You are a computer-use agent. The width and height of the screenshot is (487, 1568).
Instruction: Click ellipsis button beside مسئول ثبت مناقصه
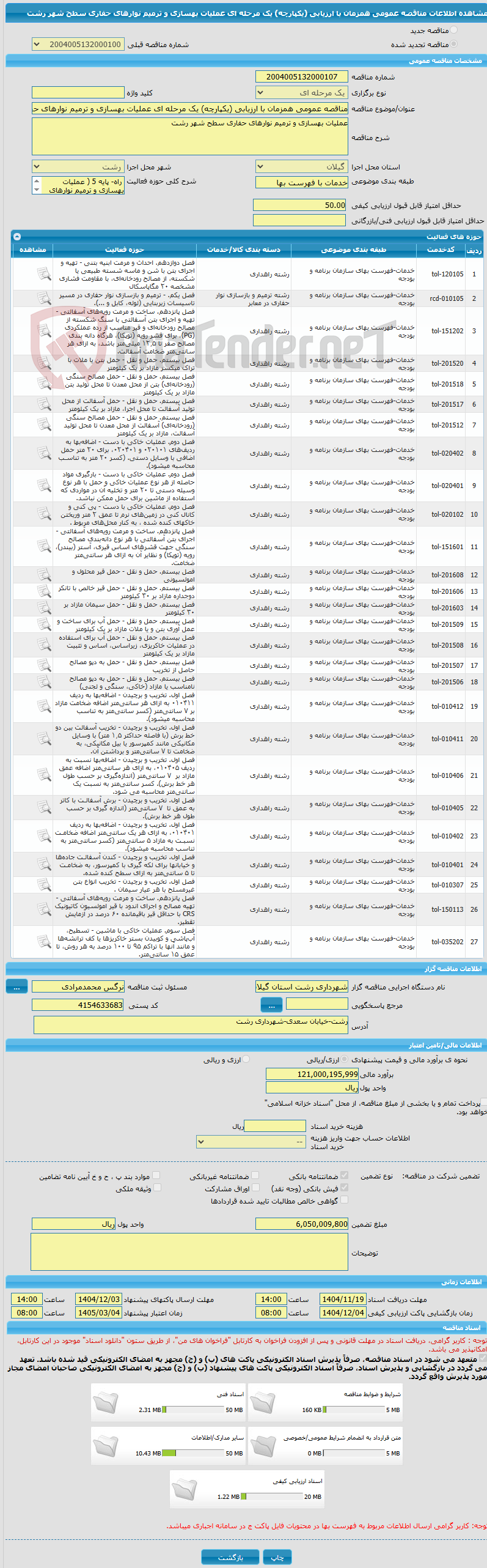16,986
